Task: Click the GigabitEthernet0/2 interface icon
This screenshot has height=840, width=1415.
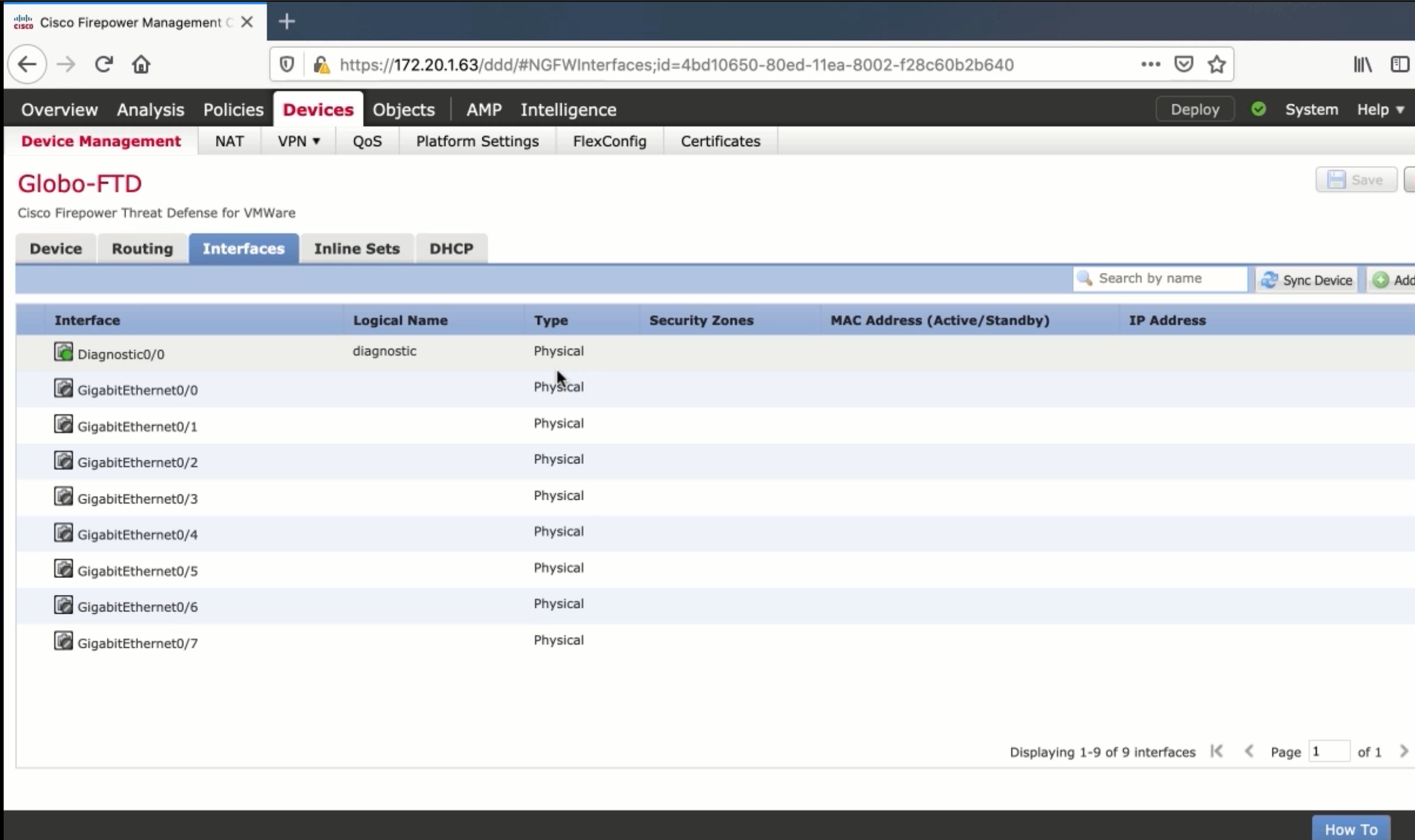Action: (63, 460)
